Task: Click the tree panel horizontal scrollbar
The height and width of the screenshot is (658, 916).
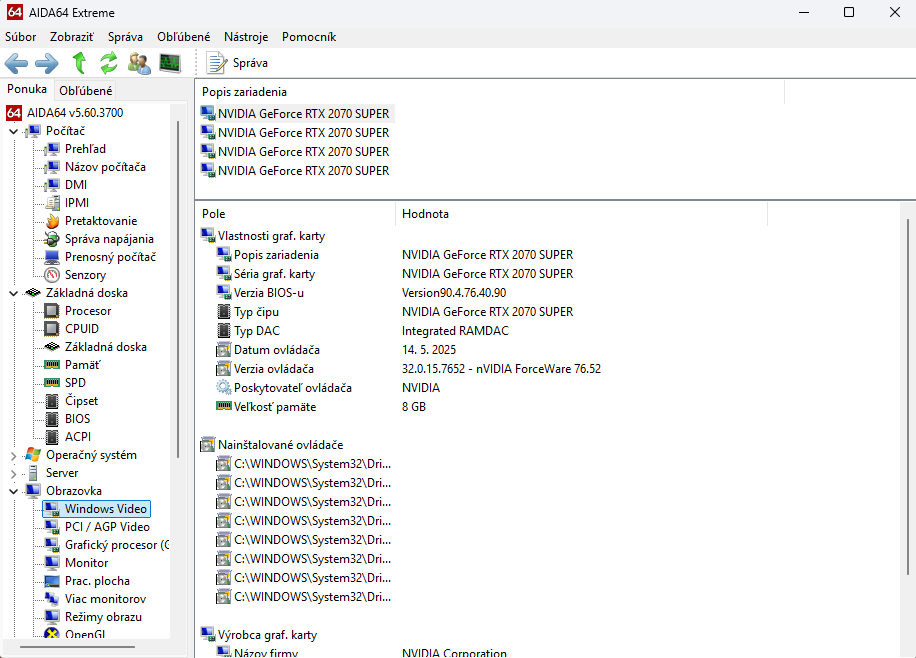Action: click(x=77, y=647)
